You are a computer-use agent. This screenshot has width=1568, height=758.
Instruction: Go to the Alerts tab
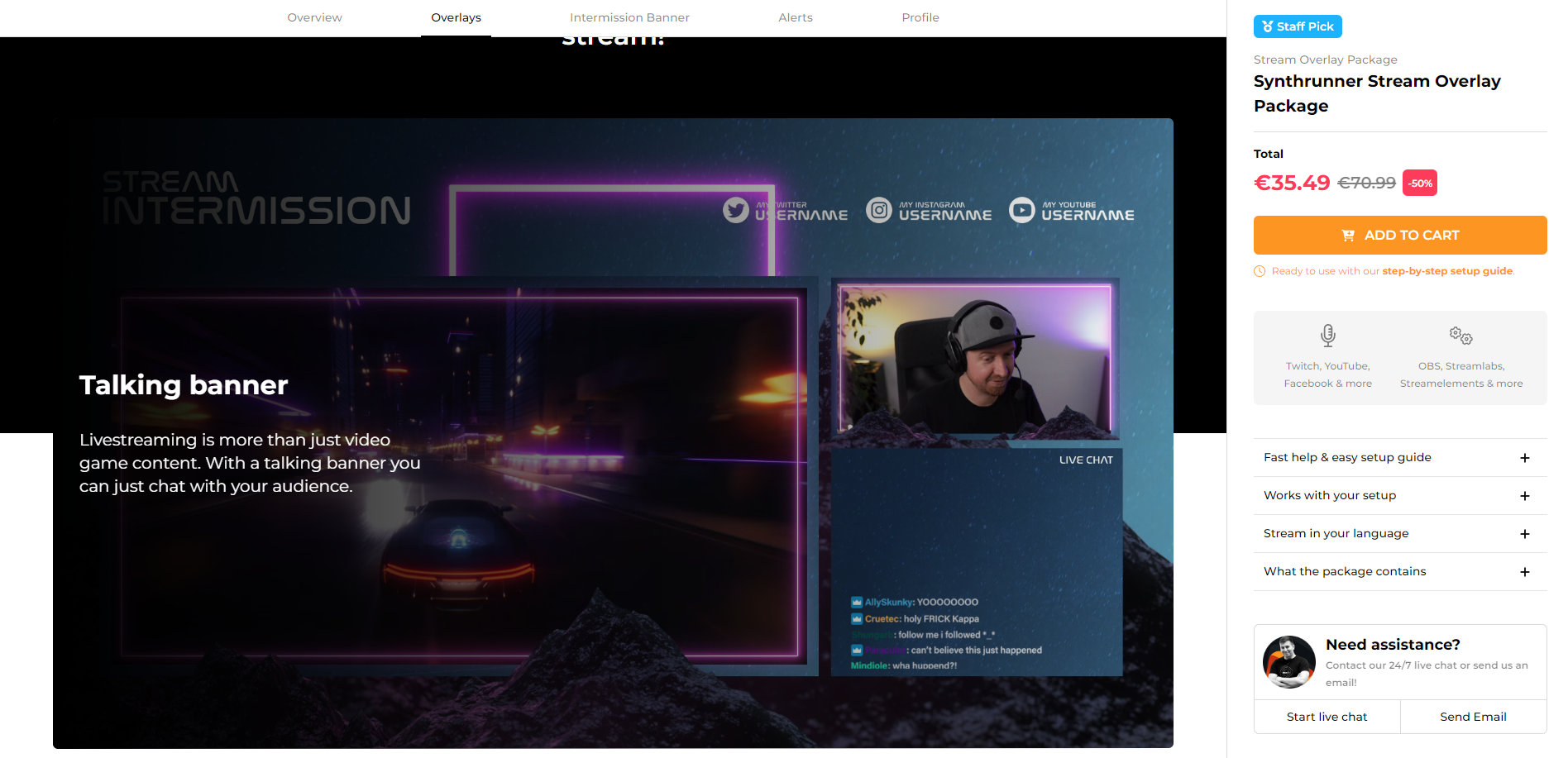[x=796, y=17]
